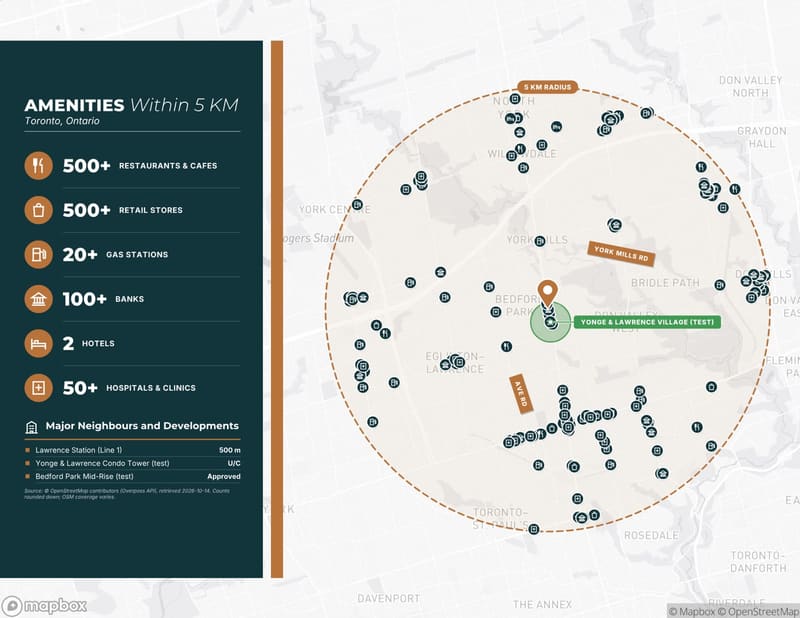The image size is (800, 618).
Task: Click the Ave Rd road tag
Action: click(x=521, y=394)
